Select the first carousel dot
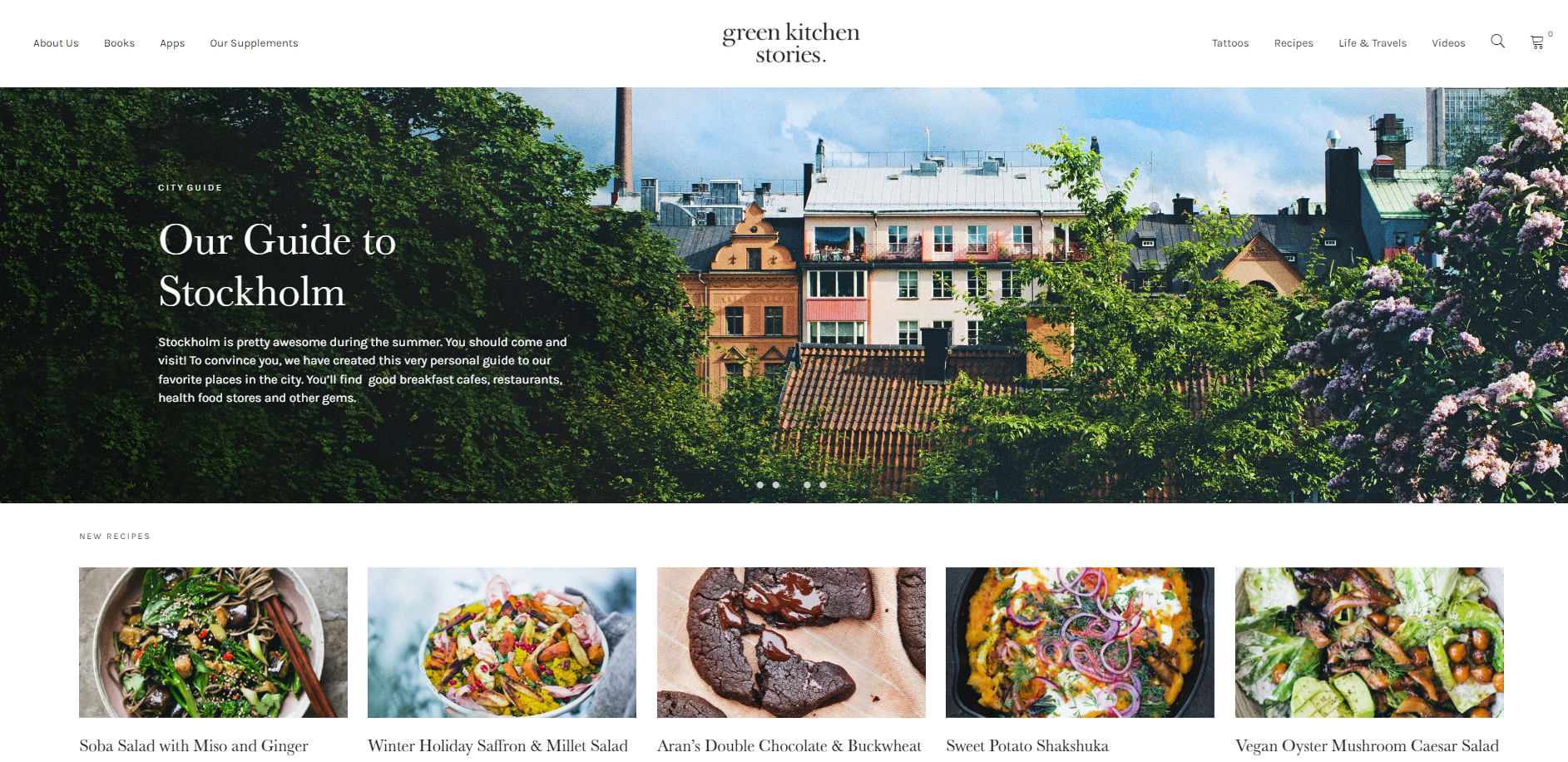1568x762 pixels. [x=760, y=485]
